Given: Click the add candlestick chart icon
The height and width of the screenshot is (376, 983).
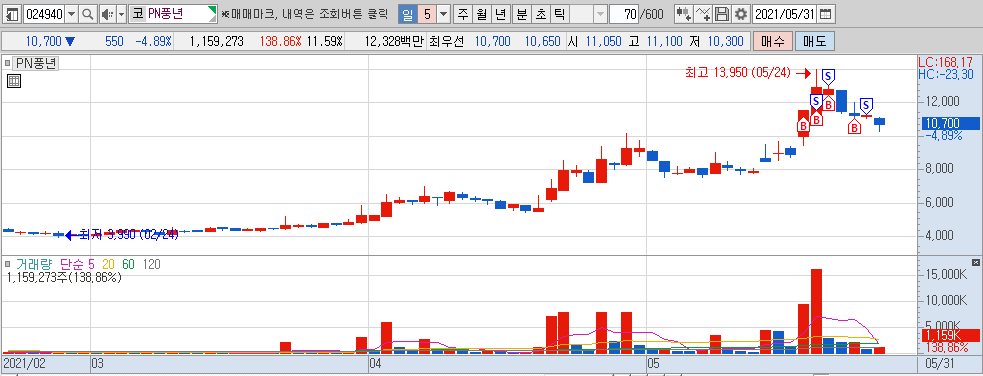Looking at the screenshot, I should pyautogui.click(x=683, y=14).
